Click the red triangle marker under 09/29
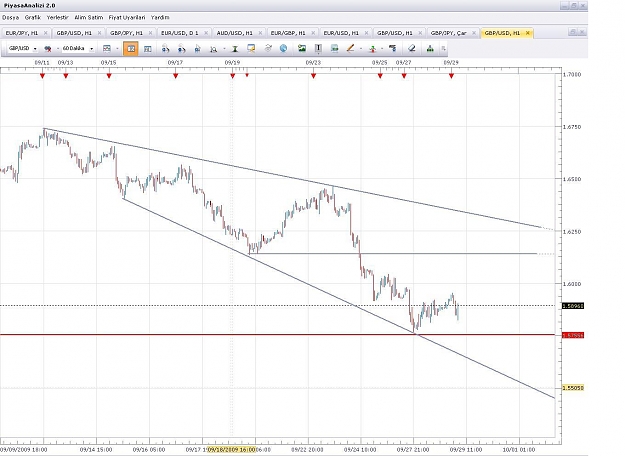 [x=451, y=76]
